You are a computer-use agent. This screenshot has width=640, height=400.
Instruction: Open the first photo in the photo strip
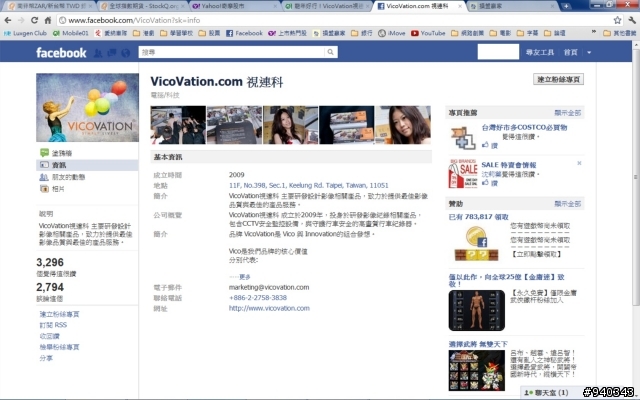[x=178, y=125]
